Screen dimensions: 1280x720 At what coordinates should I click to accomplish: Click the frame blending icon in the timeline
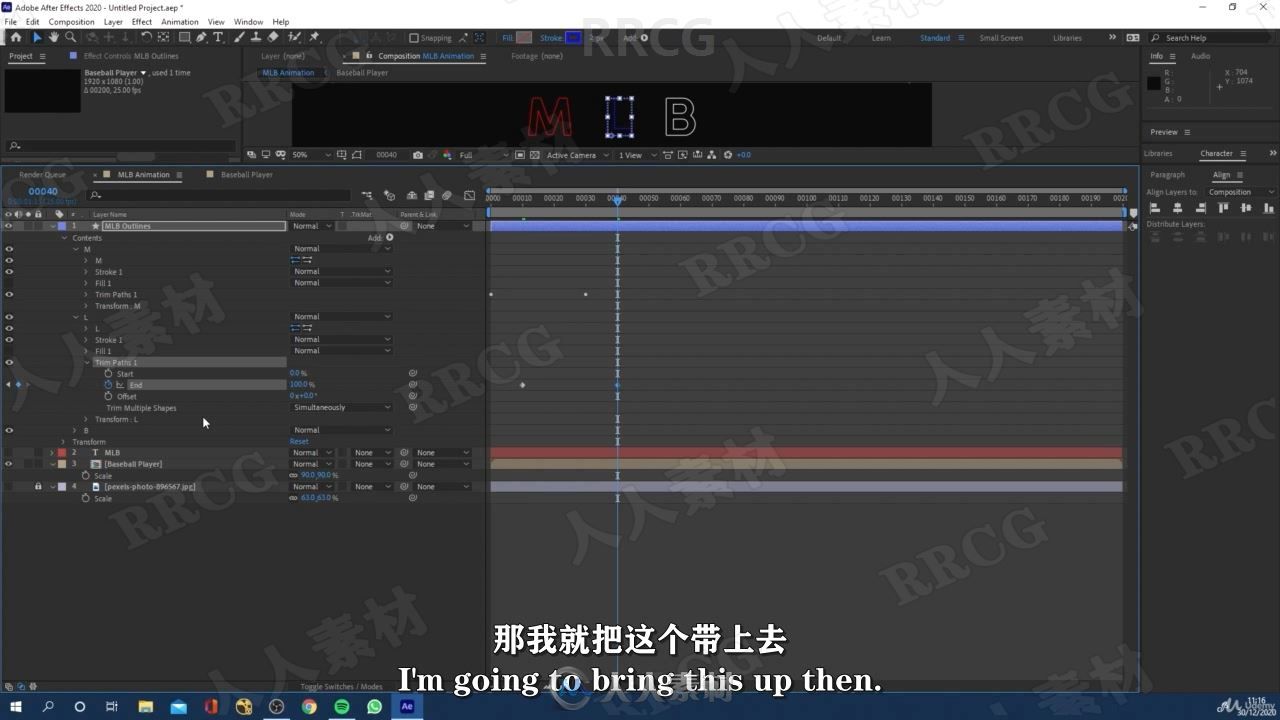tap(429, 195)
